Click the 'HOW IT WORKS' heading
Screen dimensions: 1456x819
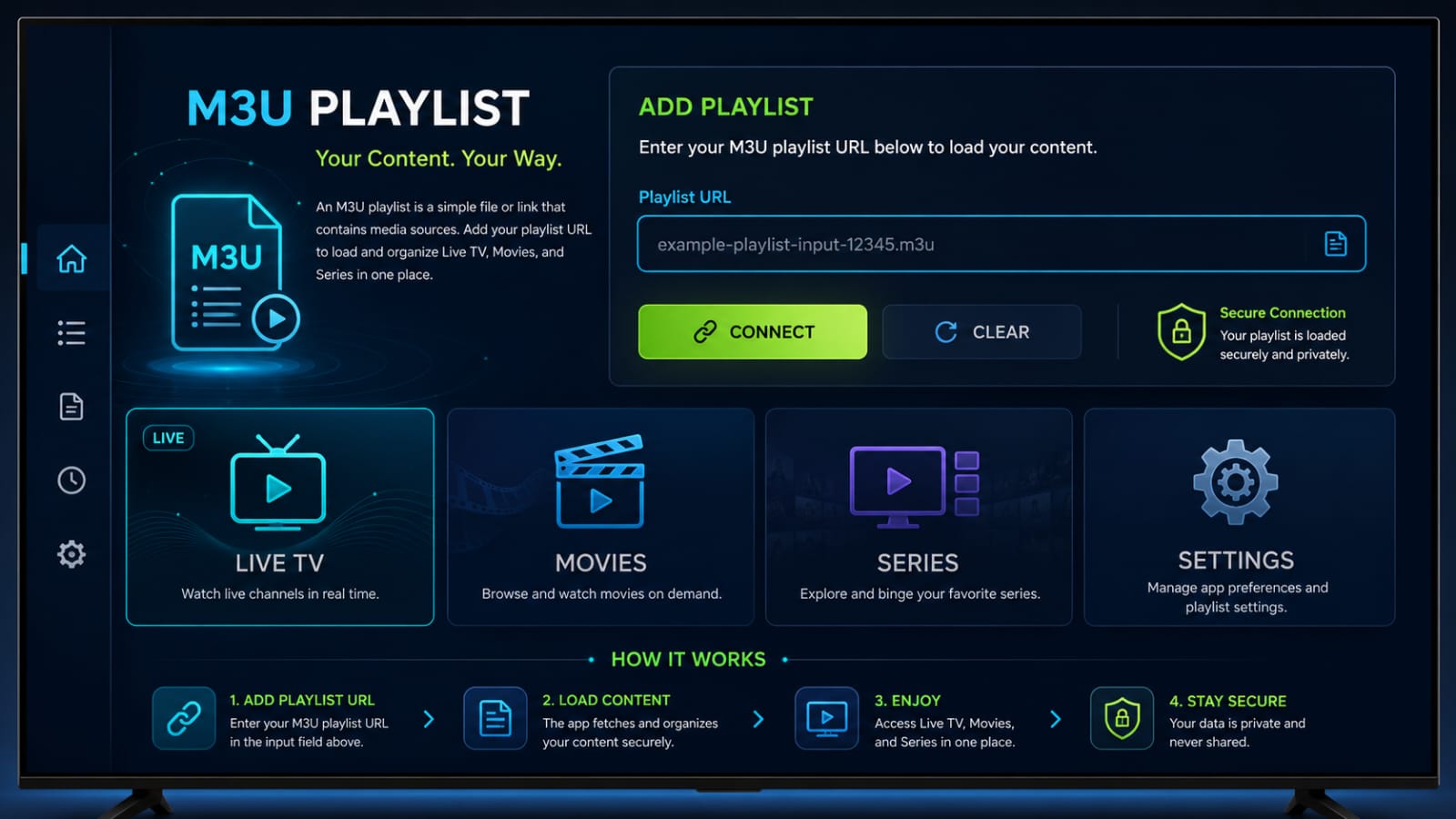pos(688,659)
